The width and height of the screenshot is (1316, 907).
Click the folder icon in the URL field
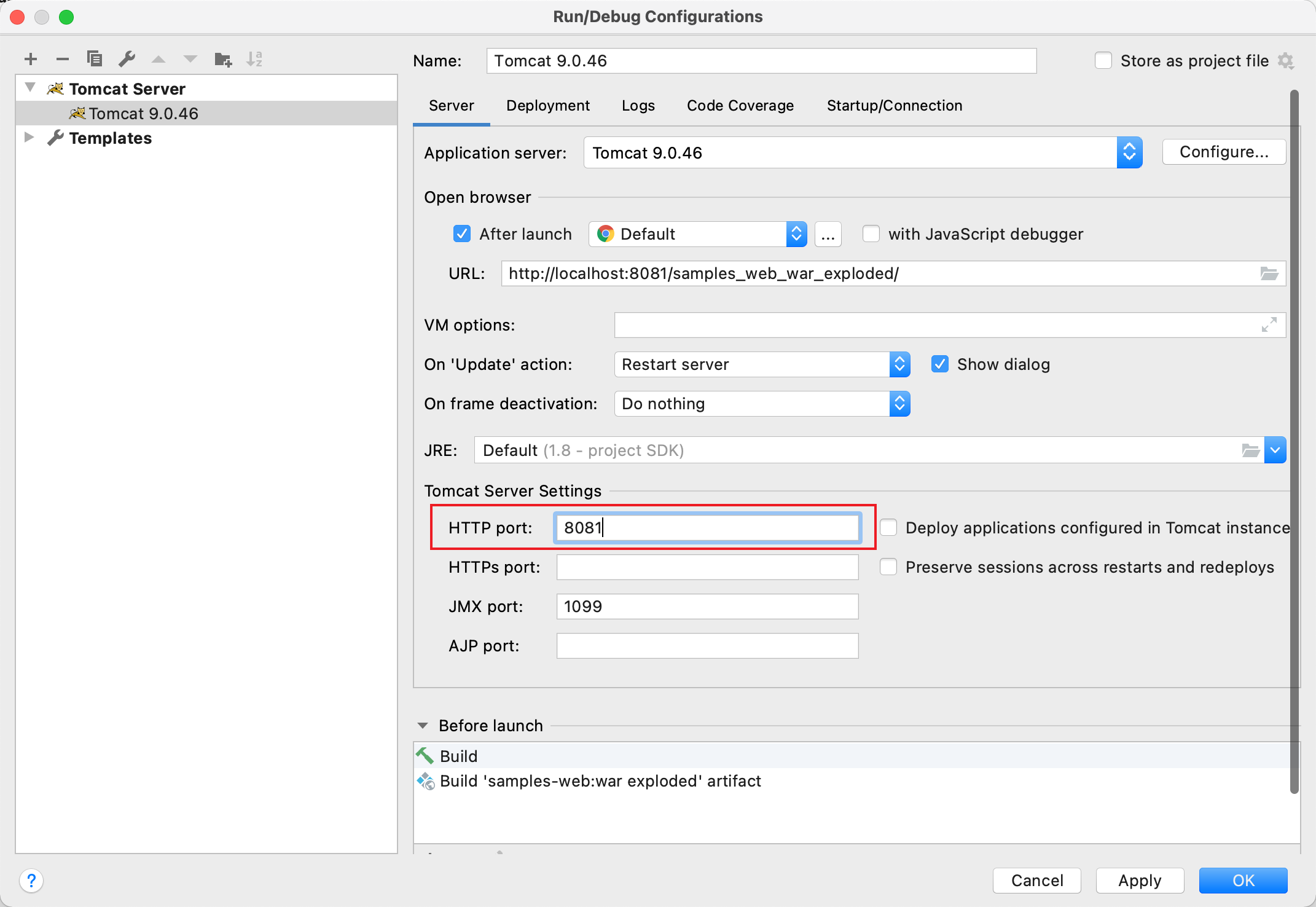click(x=1269, y=273)
